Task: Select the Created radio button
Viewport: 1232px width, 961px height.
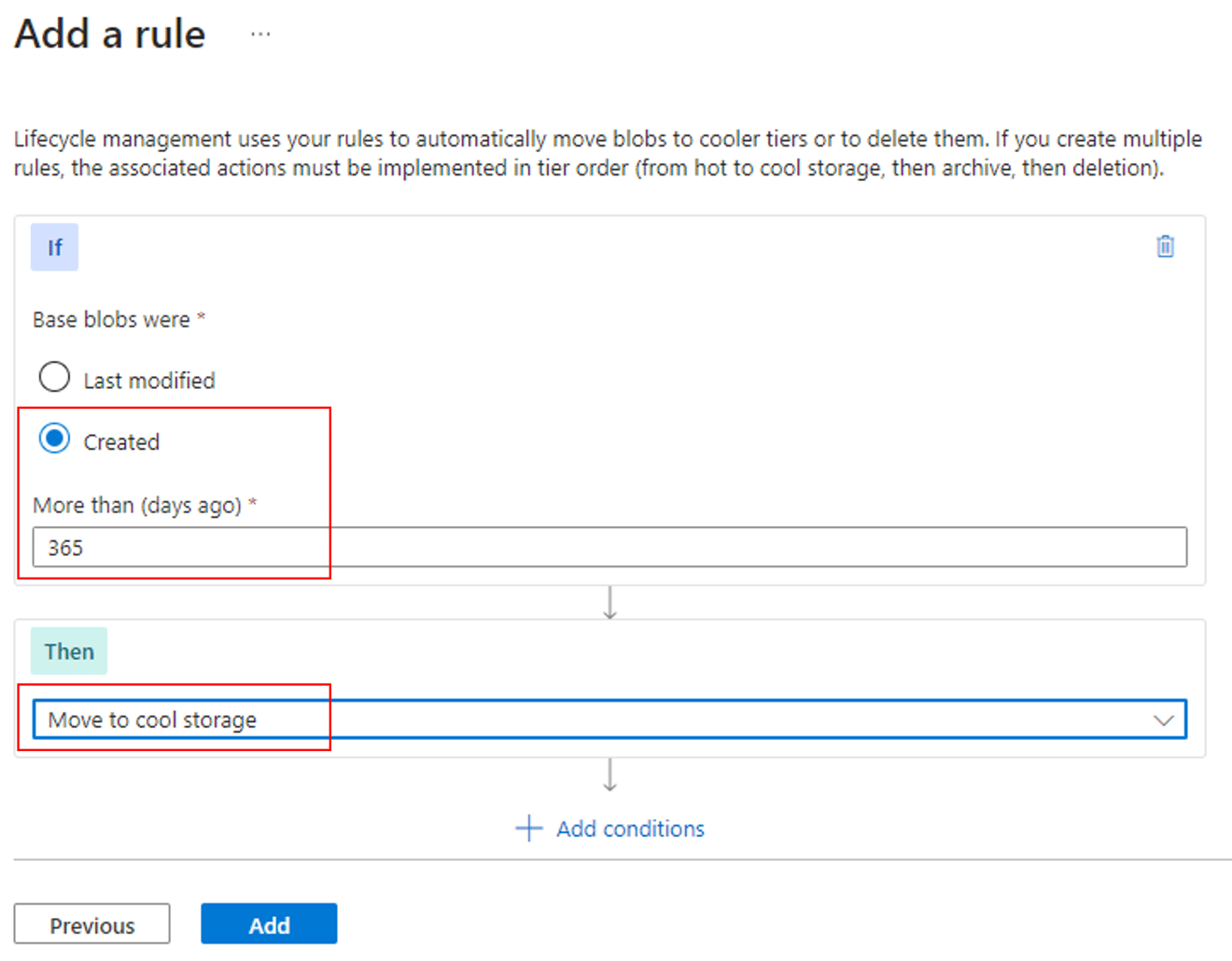Action: click(x=54, y=438)
